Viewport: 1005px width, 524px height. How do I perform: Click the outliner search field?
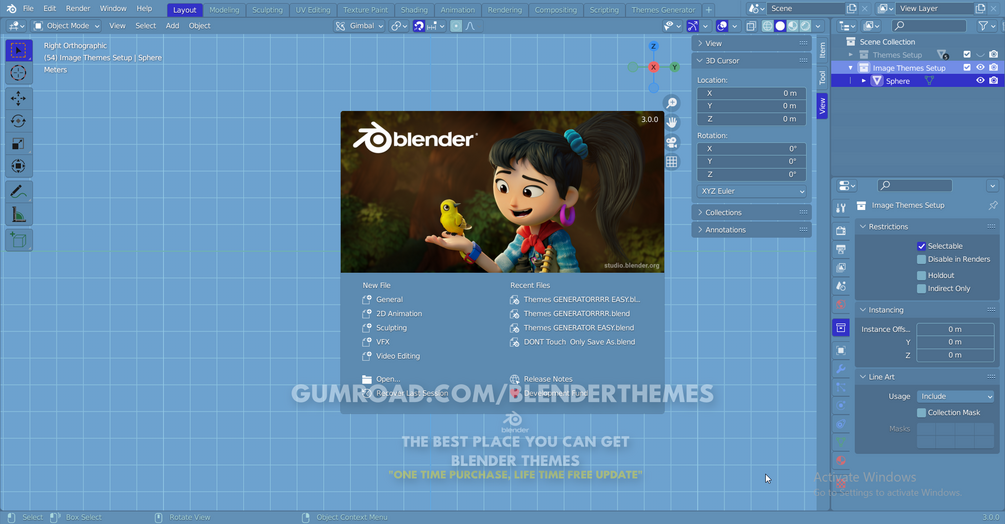click(x=929, y=26)
